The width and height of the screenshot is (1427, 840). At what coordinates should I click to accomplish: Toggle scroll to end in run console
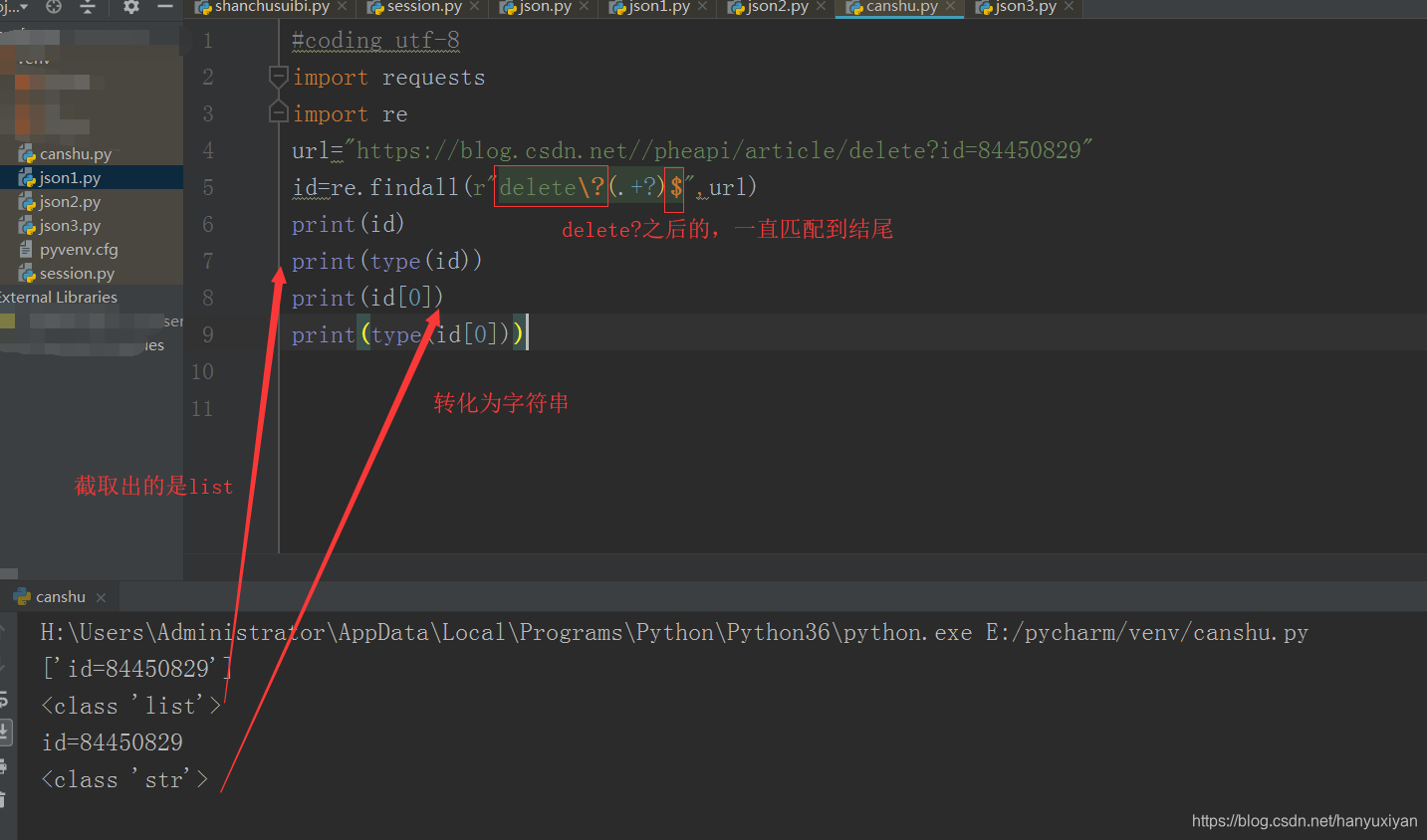click(4, 734)
